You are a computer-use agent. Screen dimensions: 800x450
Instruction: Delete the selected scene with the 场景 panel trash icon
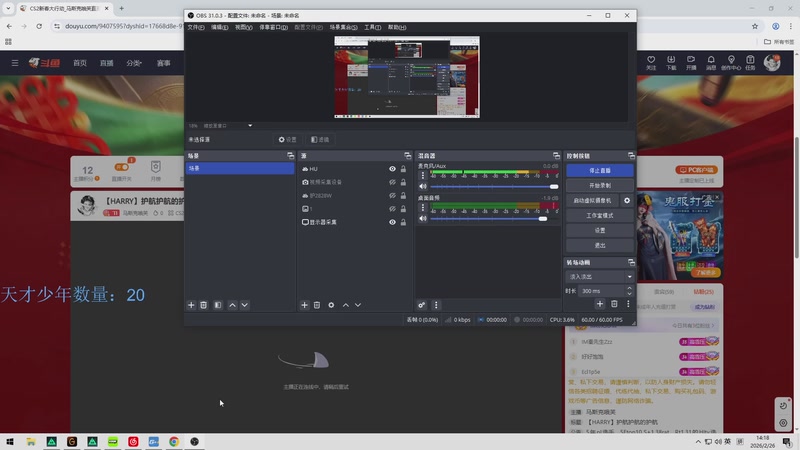204,305
